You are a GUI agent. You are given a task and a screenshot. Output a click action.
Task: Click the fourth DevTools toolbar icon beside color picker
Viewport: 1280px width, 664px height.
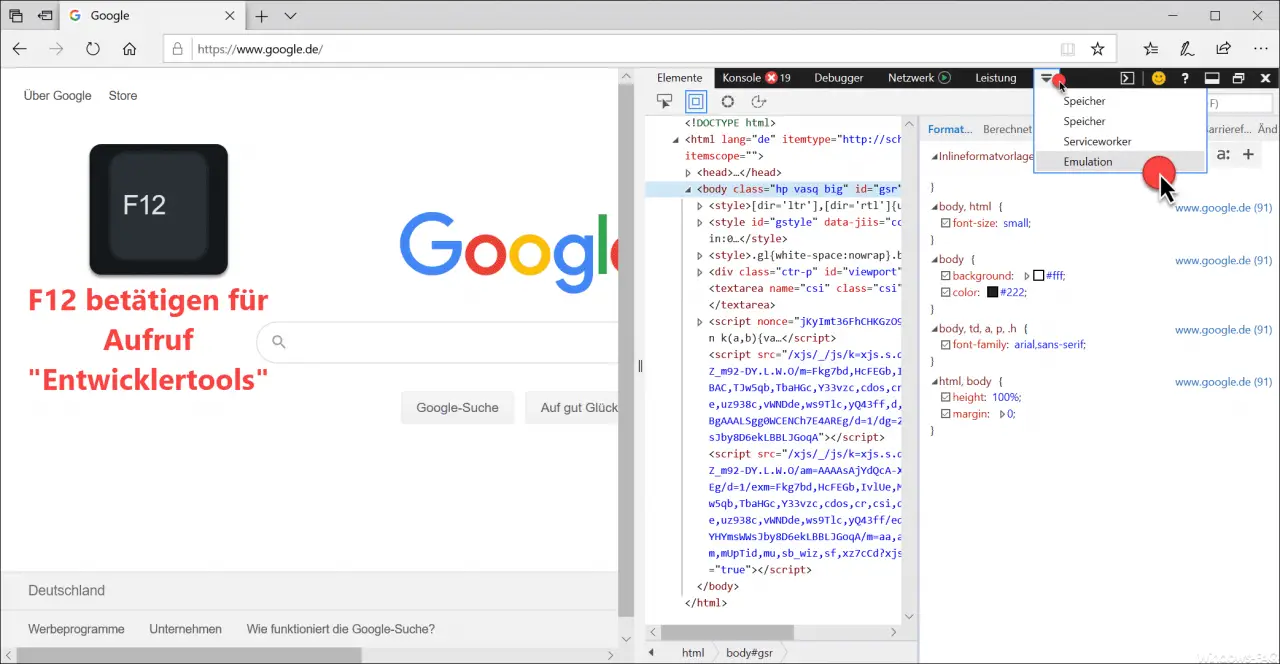click(x=759, y=101)
